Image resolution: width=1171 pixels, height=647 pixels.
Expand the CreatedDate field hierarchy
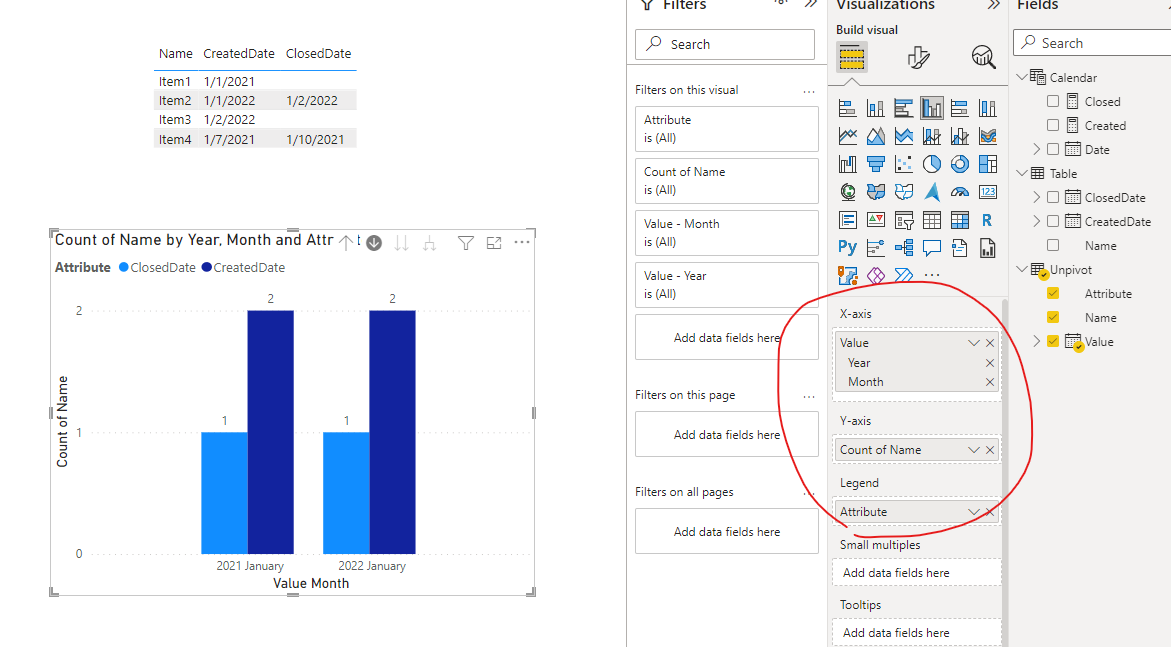point(1037,221)
